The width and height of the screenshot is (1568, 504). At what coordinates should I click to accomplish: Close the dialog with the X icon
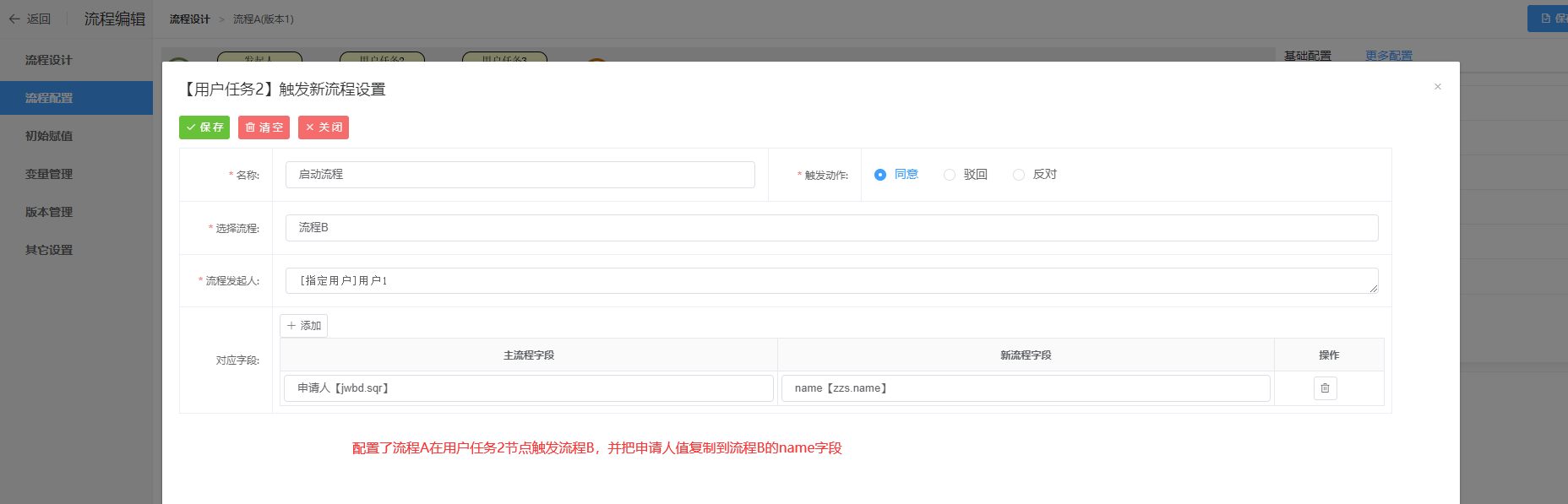[1437, 87]
